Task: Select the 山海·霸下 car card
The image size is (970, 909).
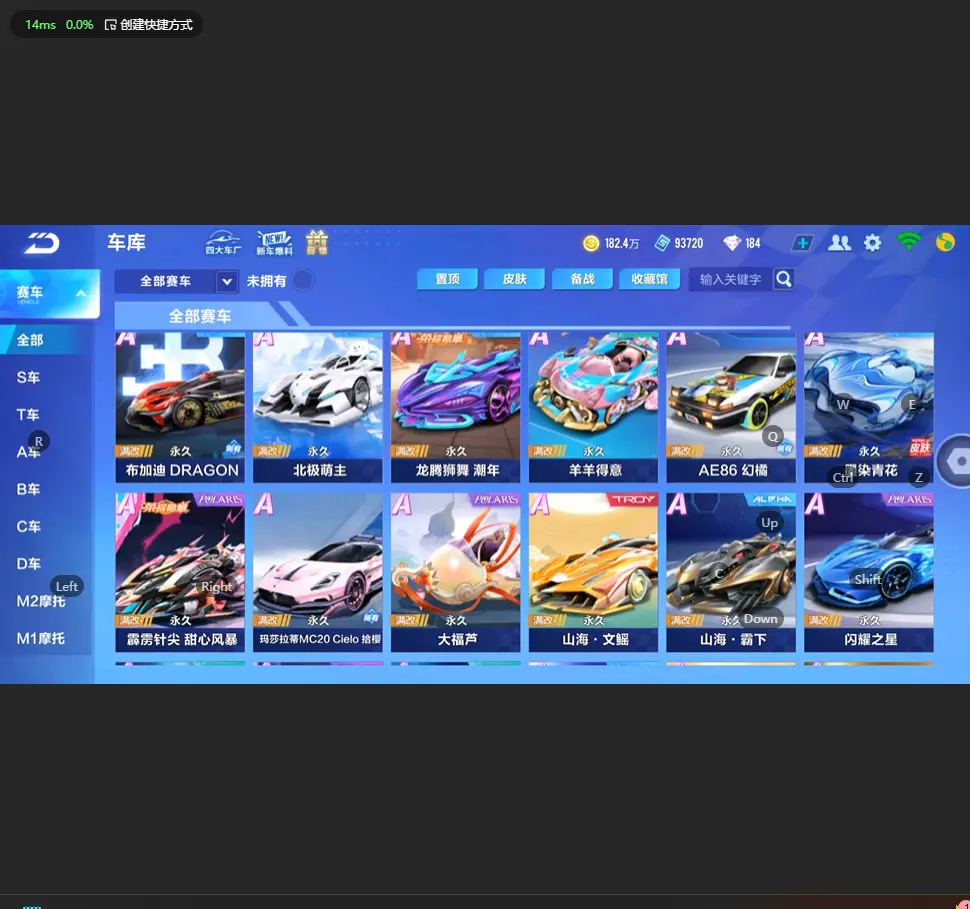Action: [731, 572]
